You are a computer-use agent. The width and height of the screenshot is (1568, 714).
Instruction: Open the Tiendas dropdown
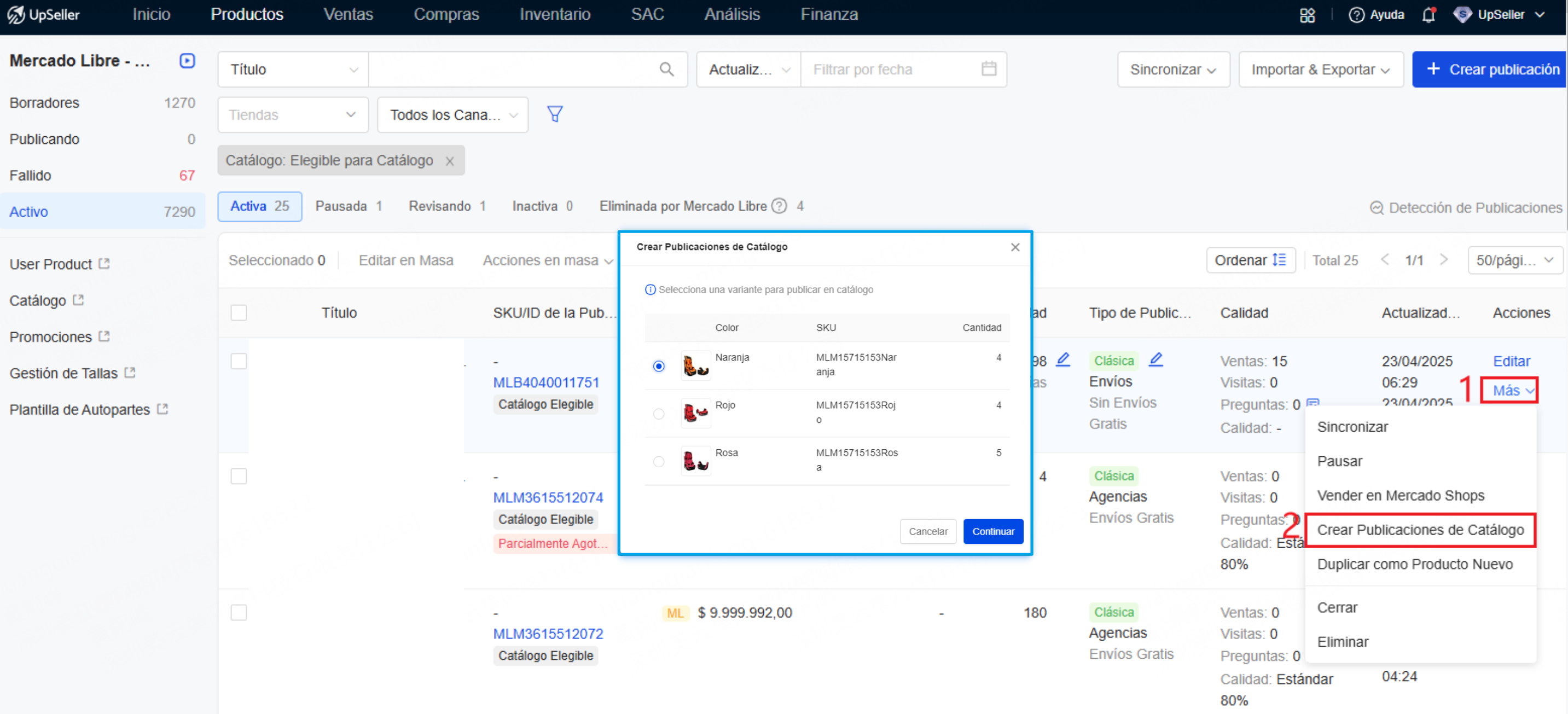(293, 115)
